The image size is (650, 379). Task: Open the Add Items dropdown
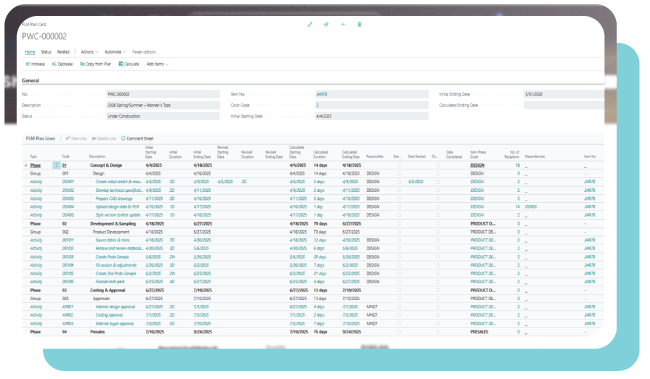[158, 64]
